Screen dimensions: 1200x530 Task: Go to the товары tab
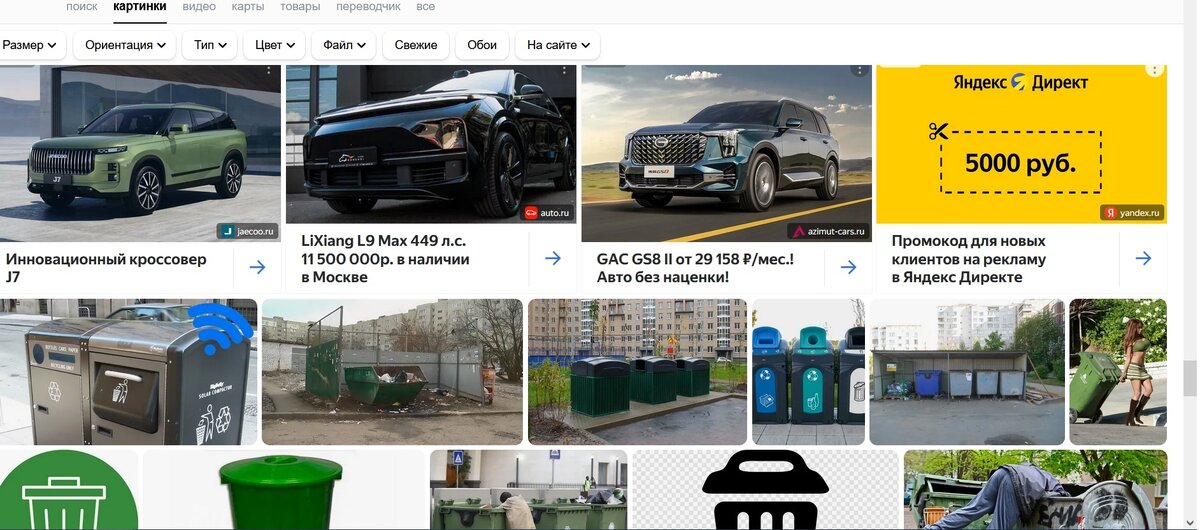tap(301, 7)
